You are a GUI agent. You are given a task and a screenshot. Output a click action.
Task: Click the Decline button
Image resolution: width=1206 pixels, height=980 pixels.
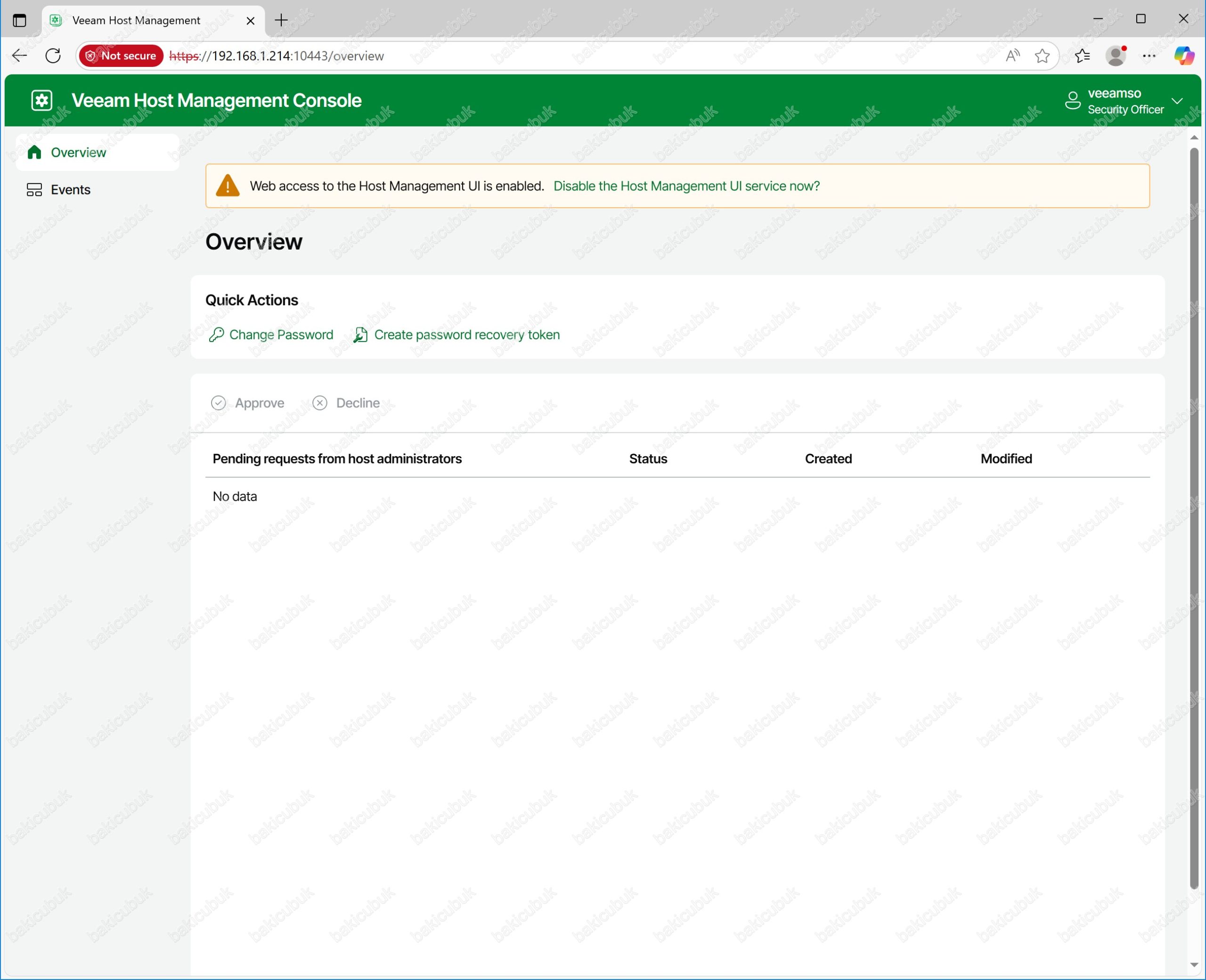346,403
